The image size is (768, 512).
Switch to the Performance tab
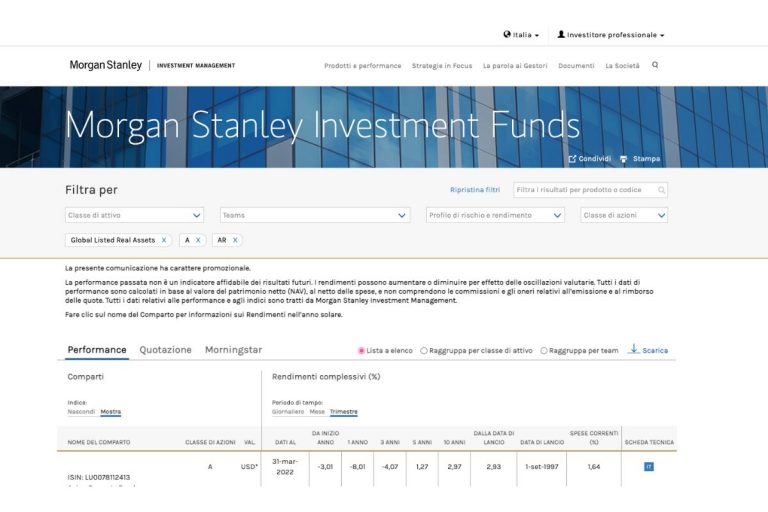click(x=97, y=350)
